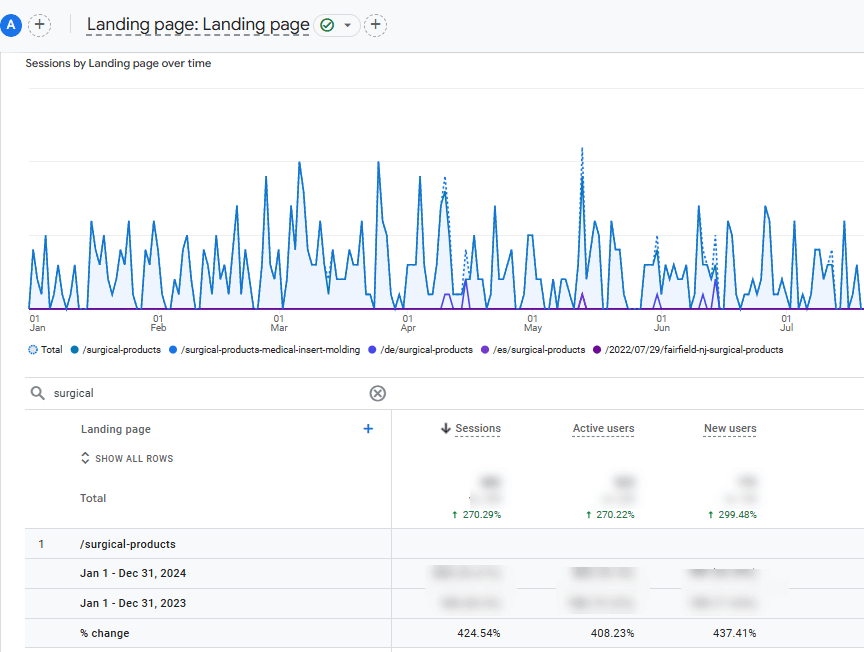The height and width of the screenshot is (652, 864).
Task: Click the green checkmark report status icon
Action: [x=327, y=25]
